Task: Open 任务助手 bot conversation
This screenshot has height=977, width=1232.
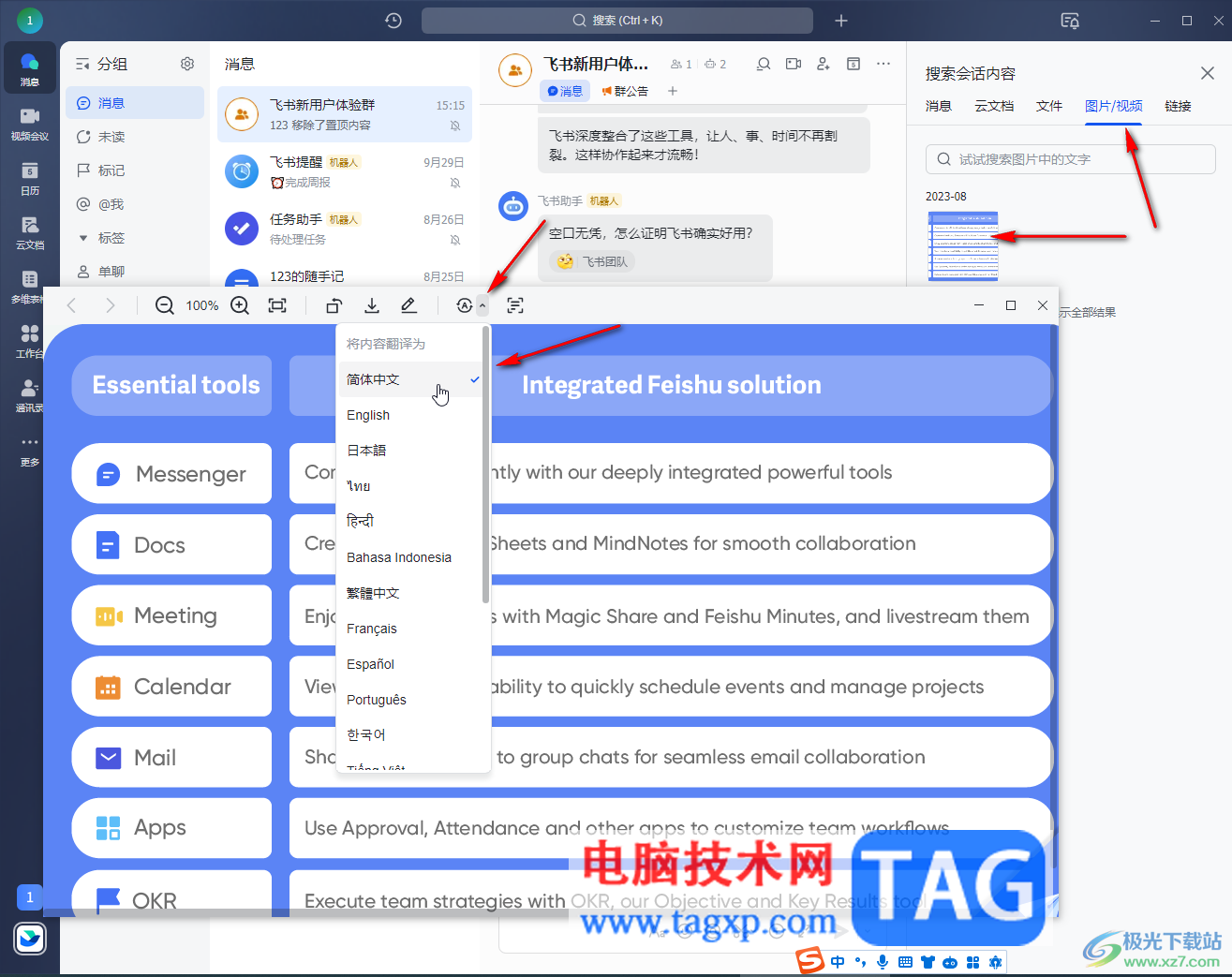Action: (345, 229)
